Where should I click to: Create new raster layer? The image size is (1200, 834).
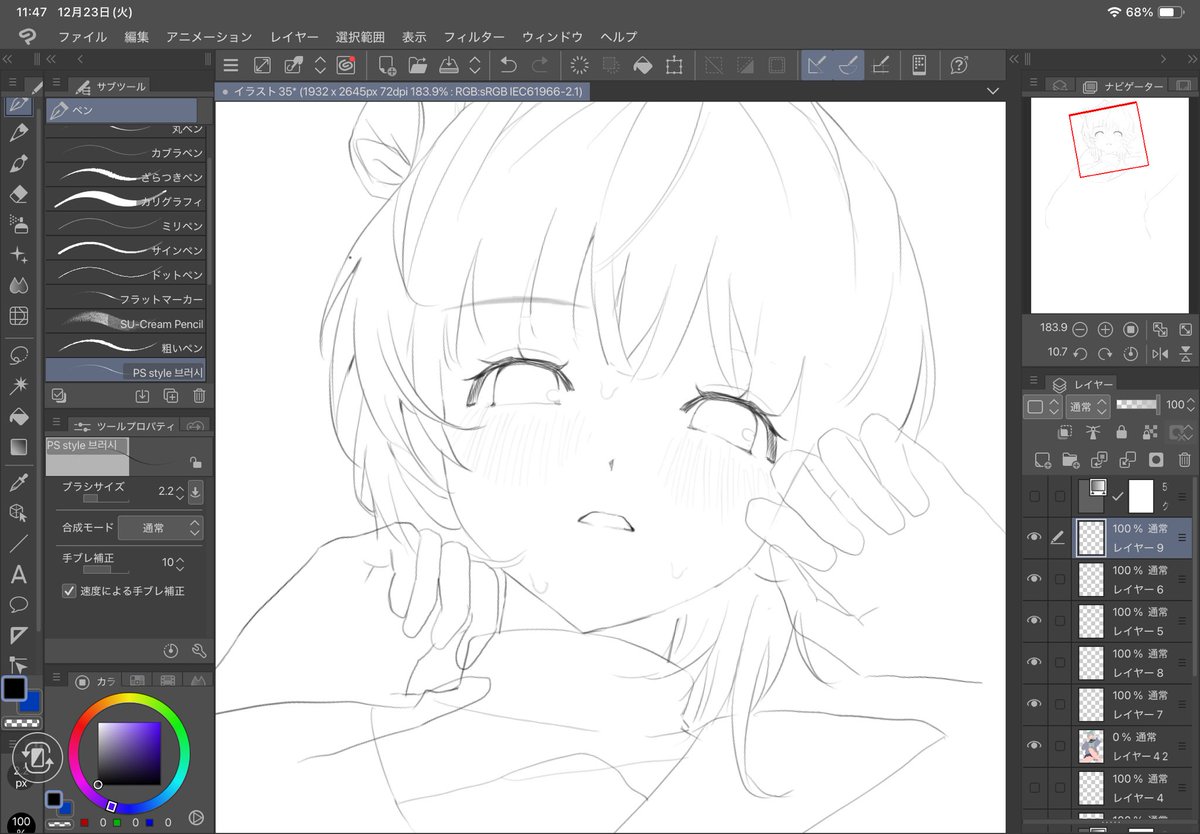point(1042,460)
